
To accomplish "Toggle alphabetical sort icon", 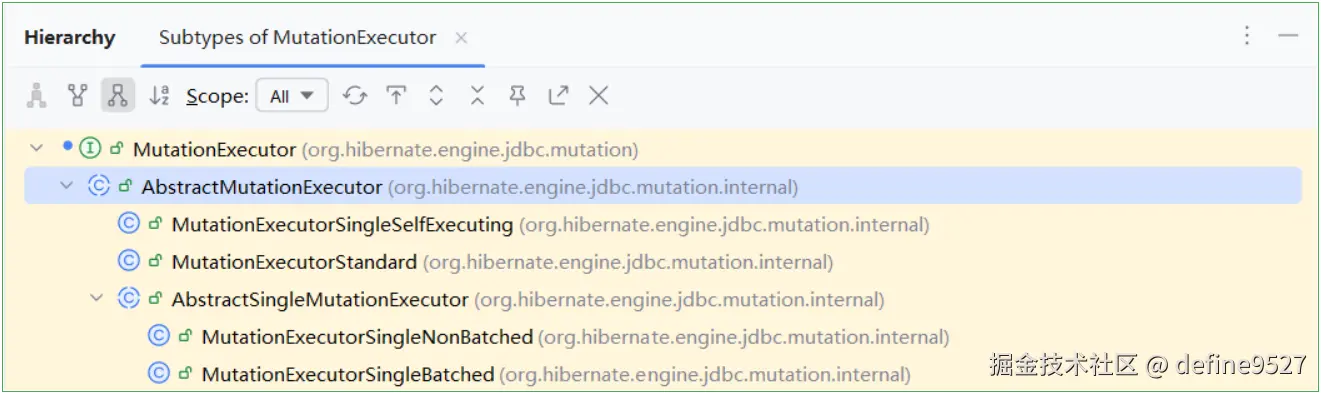I will point(159,96).
